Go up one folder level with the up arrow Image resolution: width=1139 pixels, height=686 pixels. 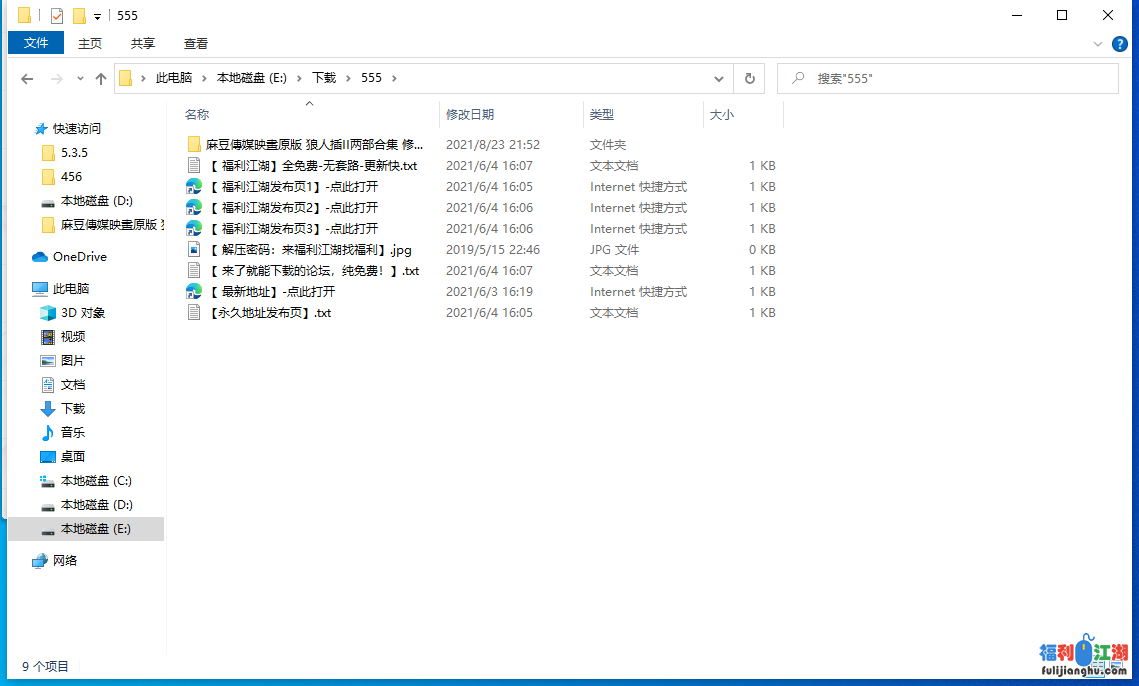tap(100, 78)
